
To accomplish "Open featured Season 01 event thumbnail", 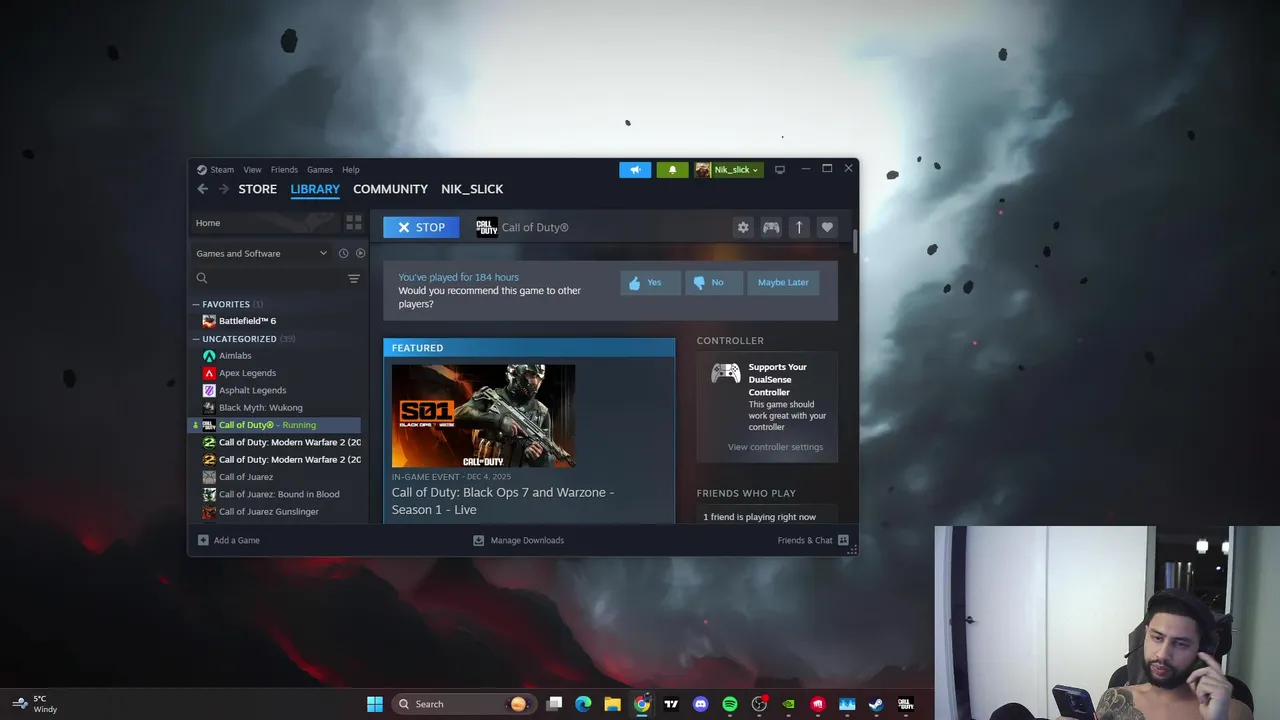I will click(483, 415).
